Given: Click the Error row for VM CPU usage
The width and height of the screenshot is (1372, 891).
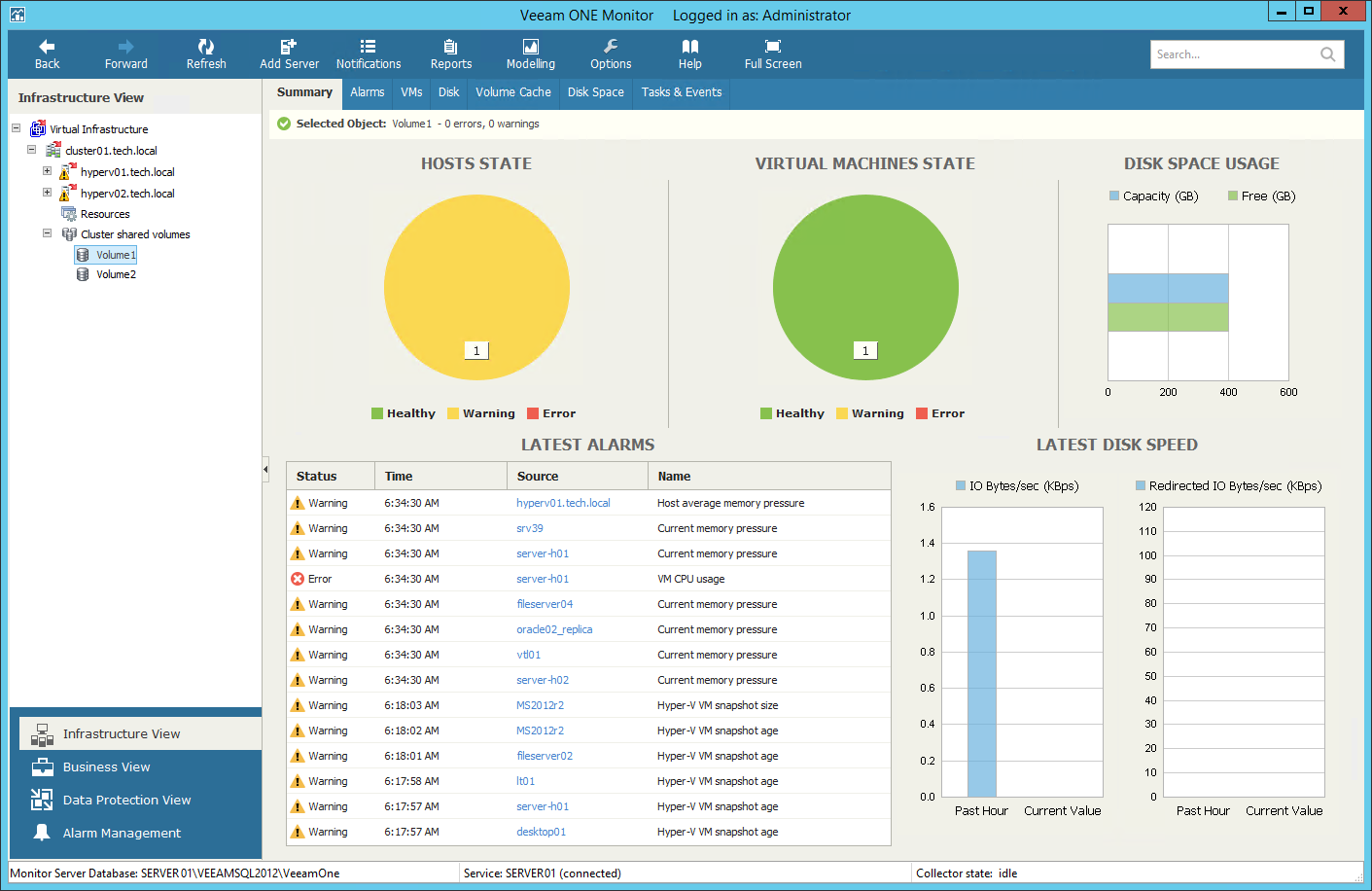Looking at the screenshot, I should tap(588, 579).
